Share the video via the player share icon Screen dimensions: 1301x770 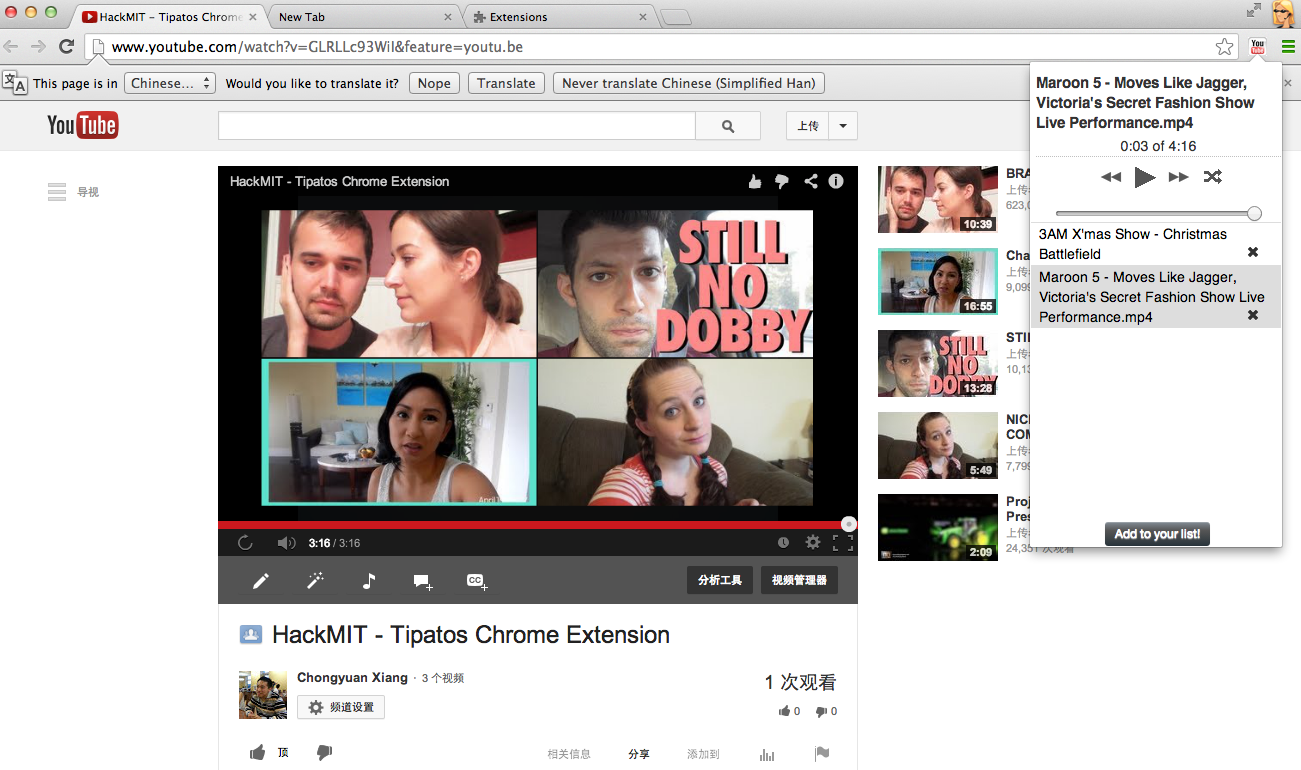click(x=810, y=181)
